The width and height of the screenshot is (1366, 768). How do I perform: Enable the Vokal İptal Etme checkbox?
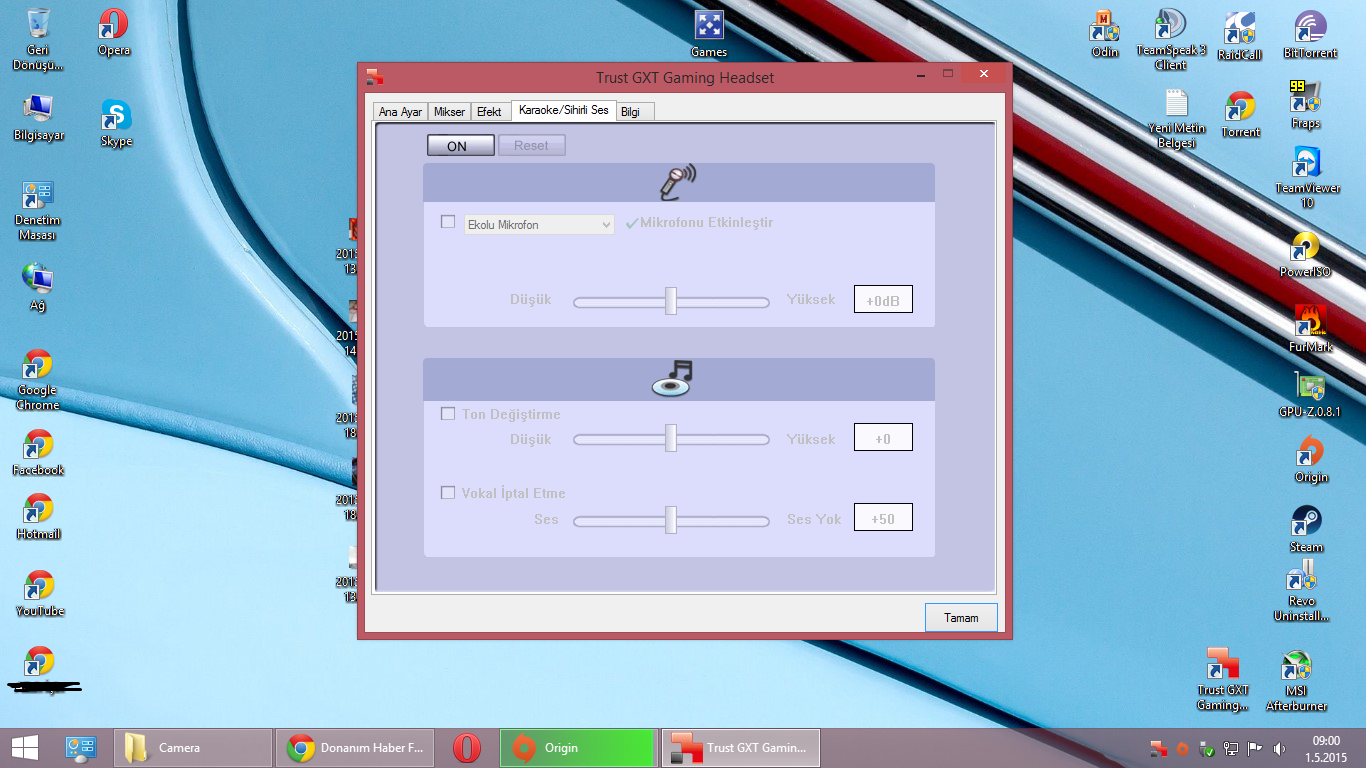click(x=448, y=492)
